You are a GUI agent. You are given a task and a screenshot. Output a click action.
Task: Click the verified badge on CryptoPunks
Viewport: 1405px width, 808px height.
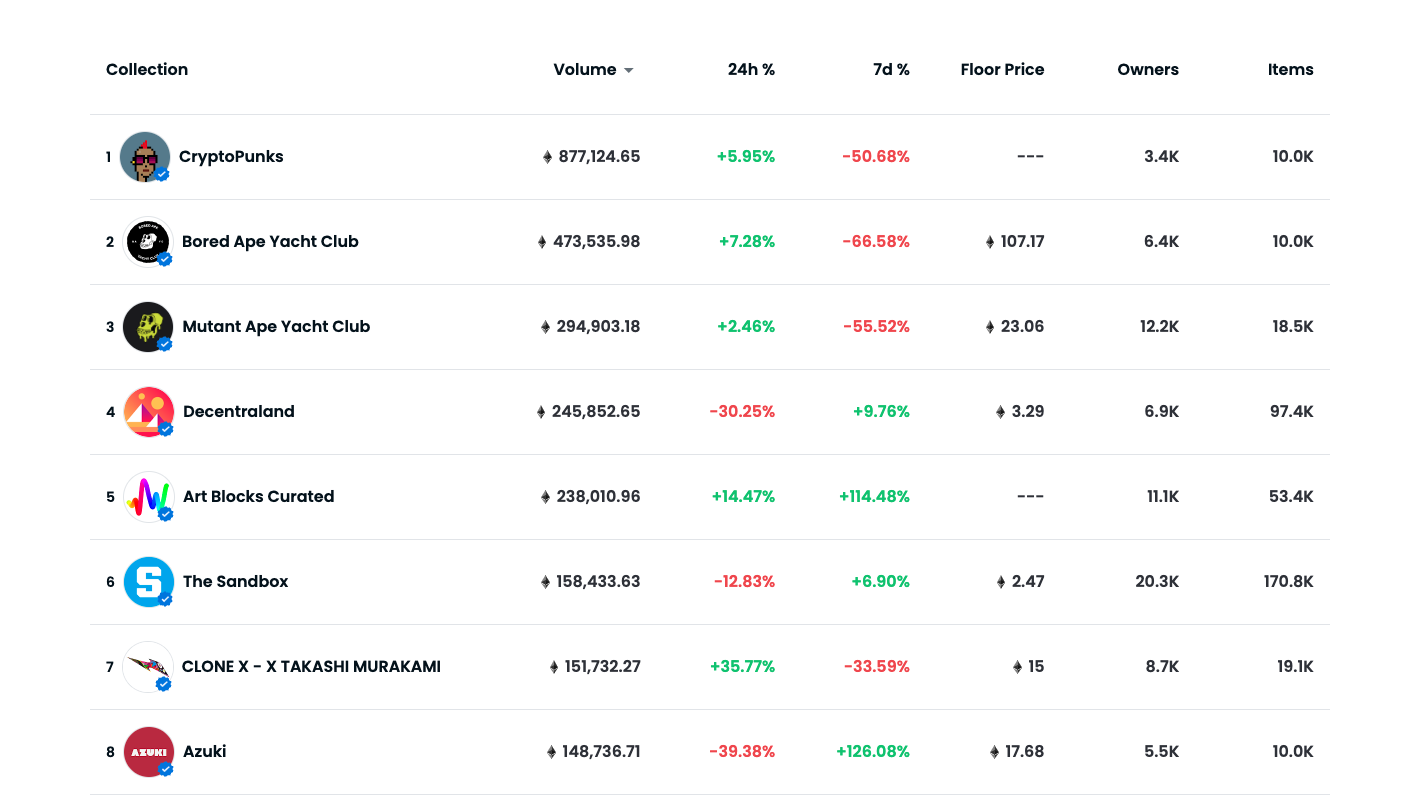162,174
